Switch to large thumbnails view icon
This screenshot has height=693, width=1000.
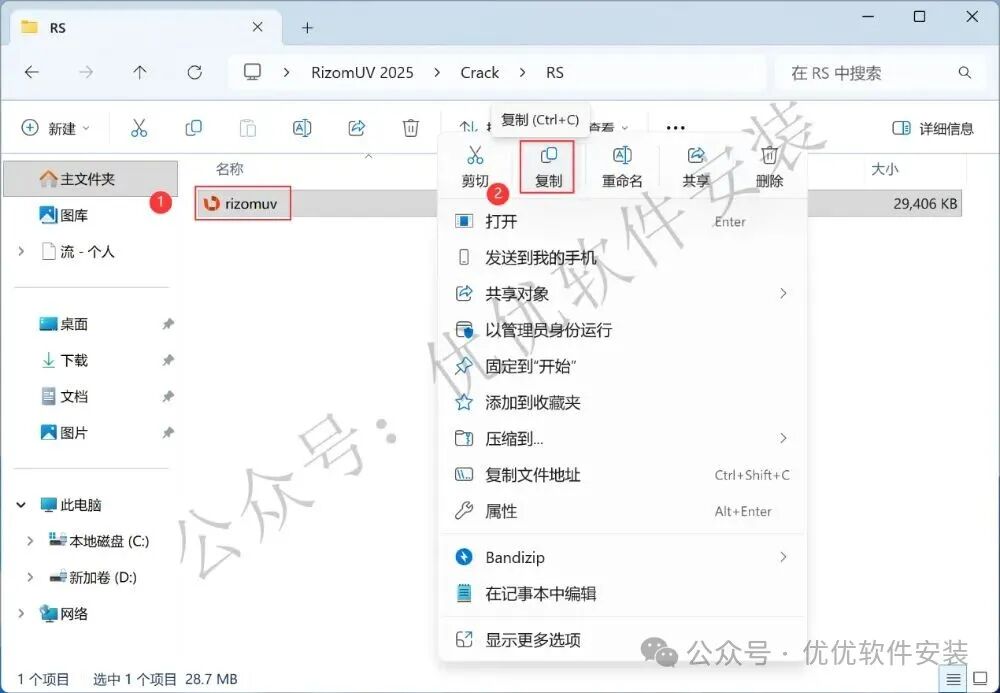tap(981, 679)
